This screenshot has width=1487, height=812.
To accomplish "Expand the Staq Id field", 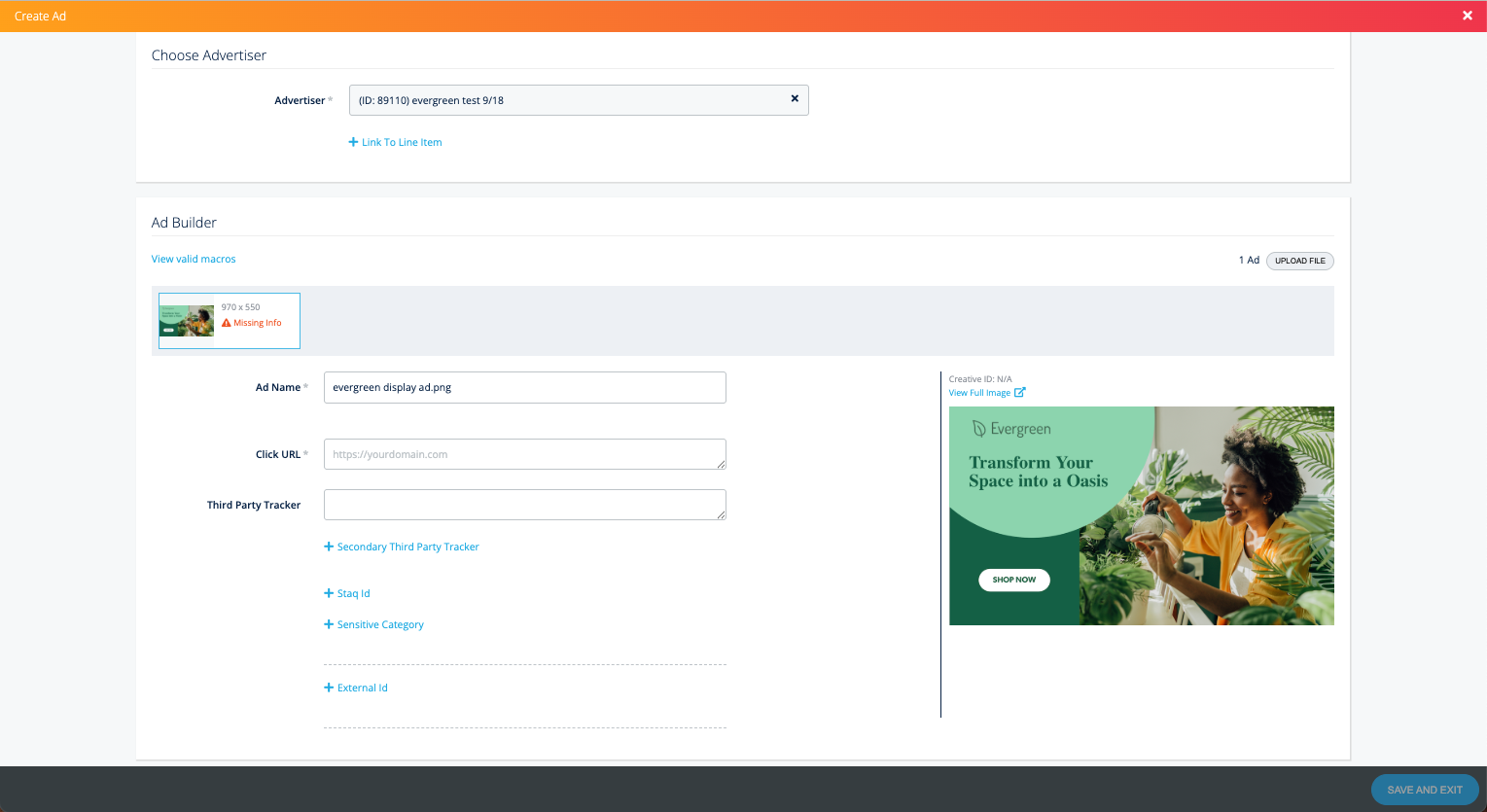I will tap(353, 593).
